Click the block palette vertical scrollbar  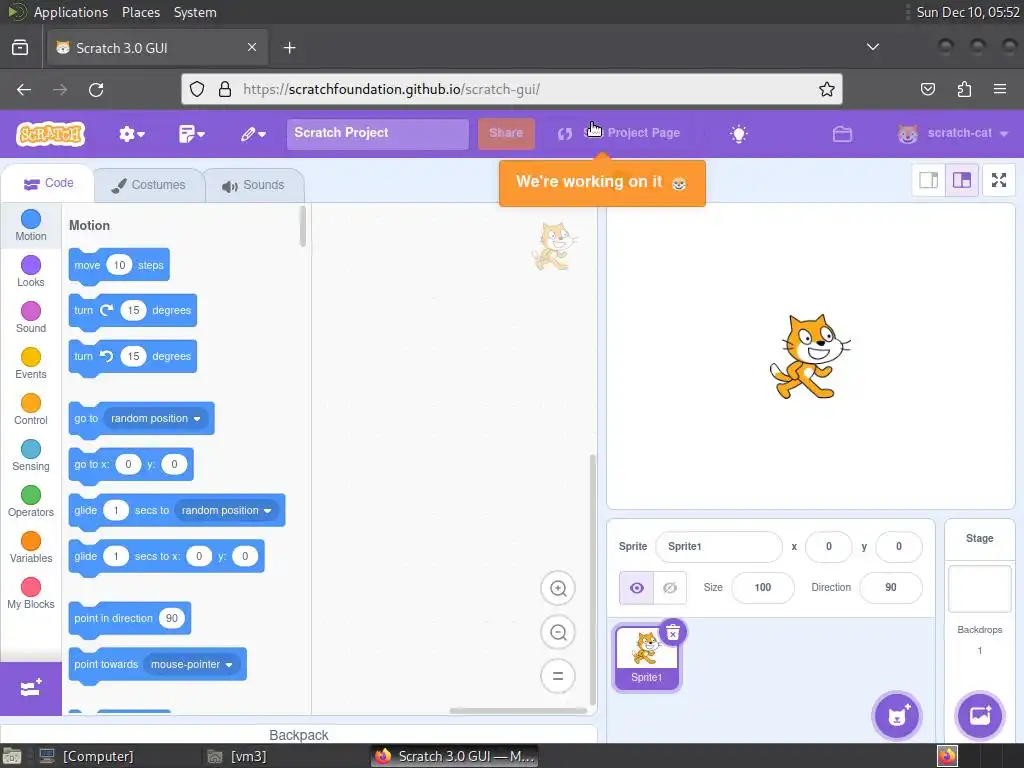coord(302,227)
